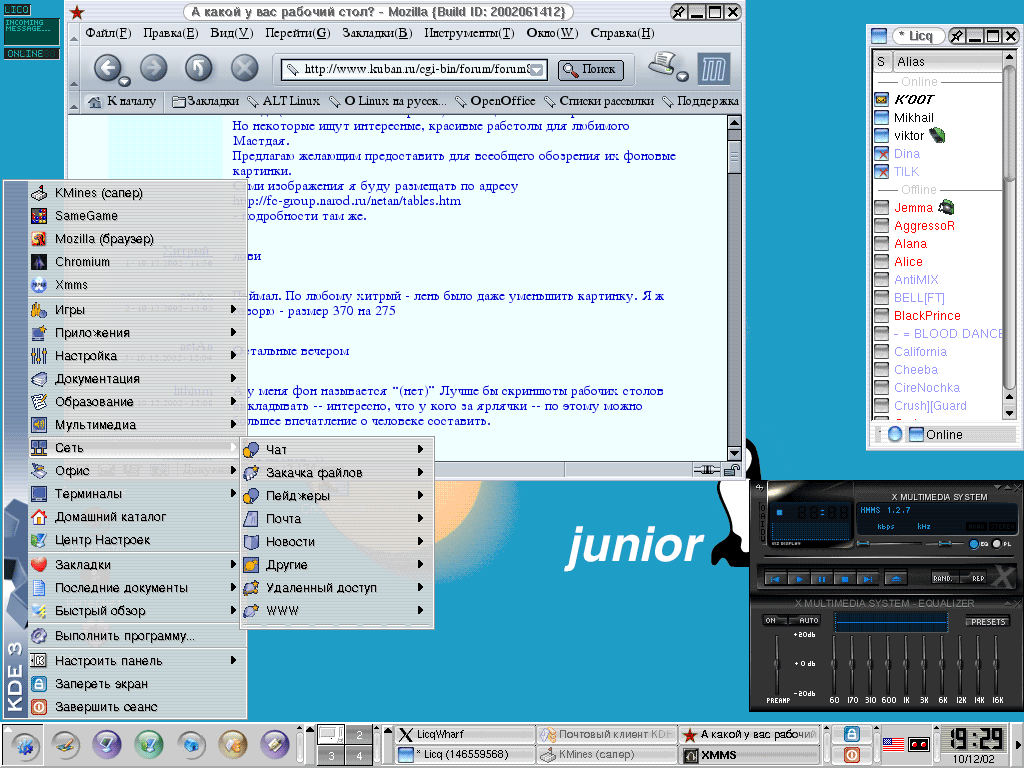Select Завершить сеанс in the KDE menu
Viewport: 1024px width, 768px height.
pyautogui.click(x=105, y=707)
